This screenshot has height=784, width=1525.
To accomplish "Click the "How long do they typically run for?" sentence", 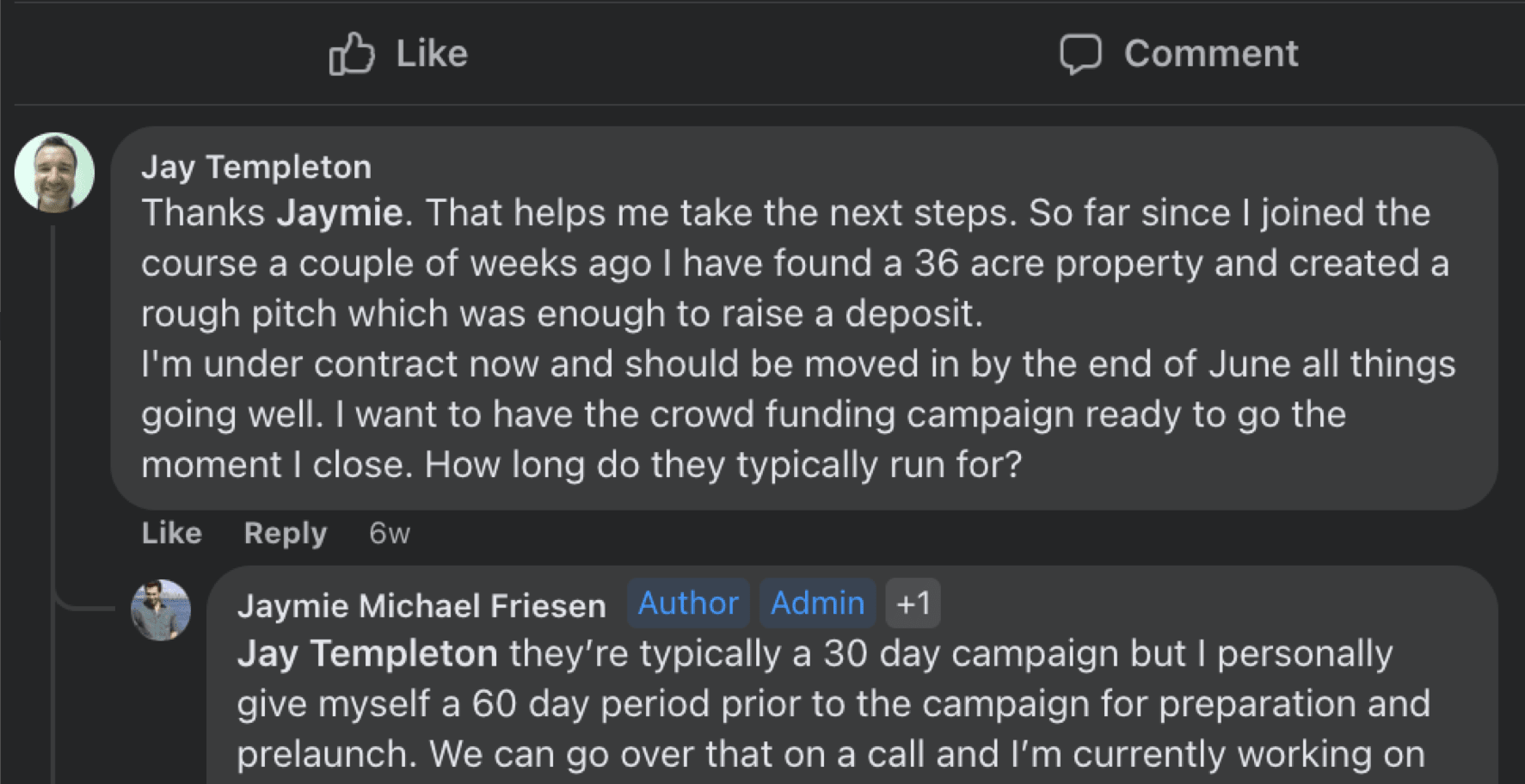I will [x=723, y=465].
